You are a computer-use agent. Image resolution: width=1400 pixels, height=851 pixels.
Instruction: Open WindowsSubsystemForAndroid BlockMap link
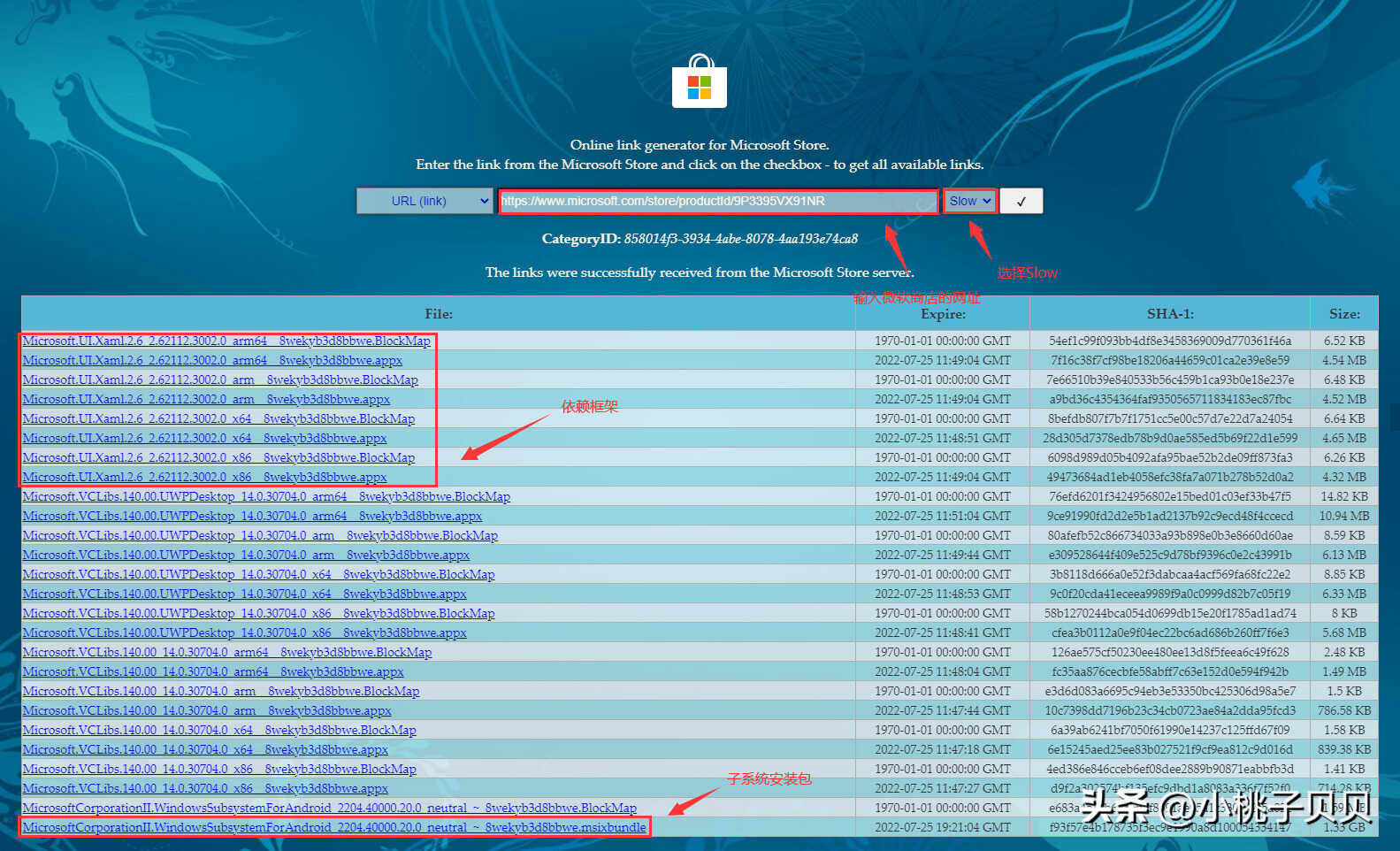pyautogui.click(x=330, y=808)
